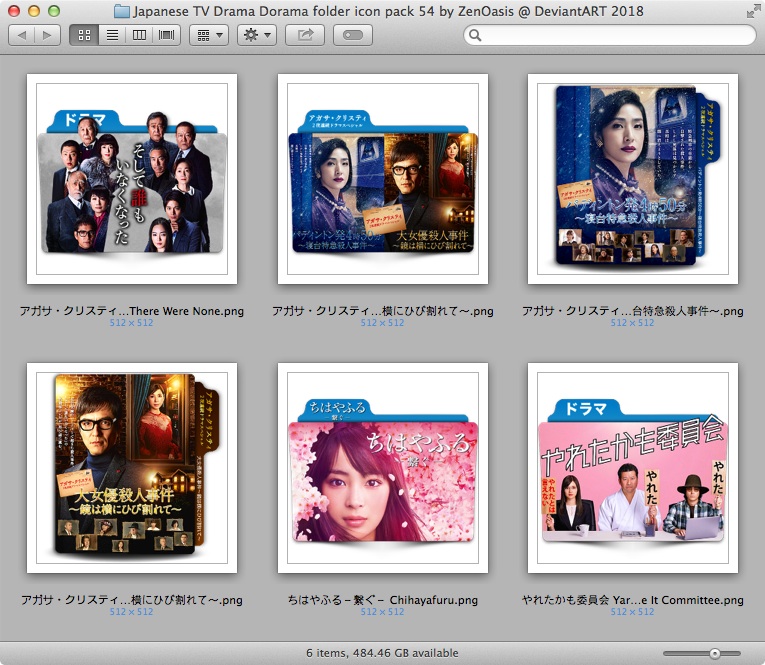Click the full screen arrows icon
The image size is (765, 665).
753,11
